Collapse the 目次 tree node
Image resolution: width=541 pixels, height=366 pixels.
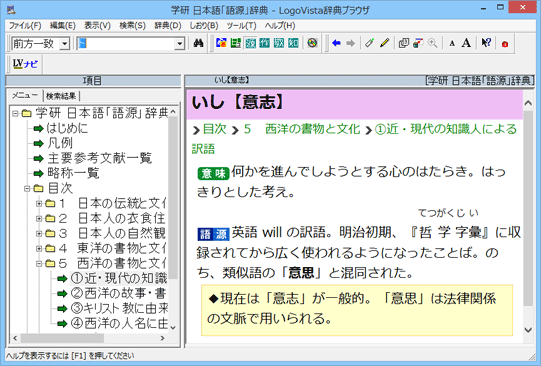[27, 188]
